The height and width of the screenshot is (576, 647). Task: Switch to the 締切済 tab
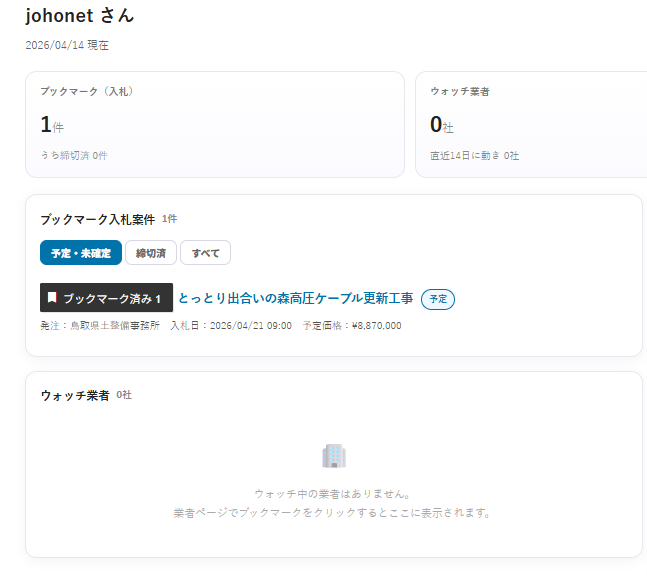(151, 253)
